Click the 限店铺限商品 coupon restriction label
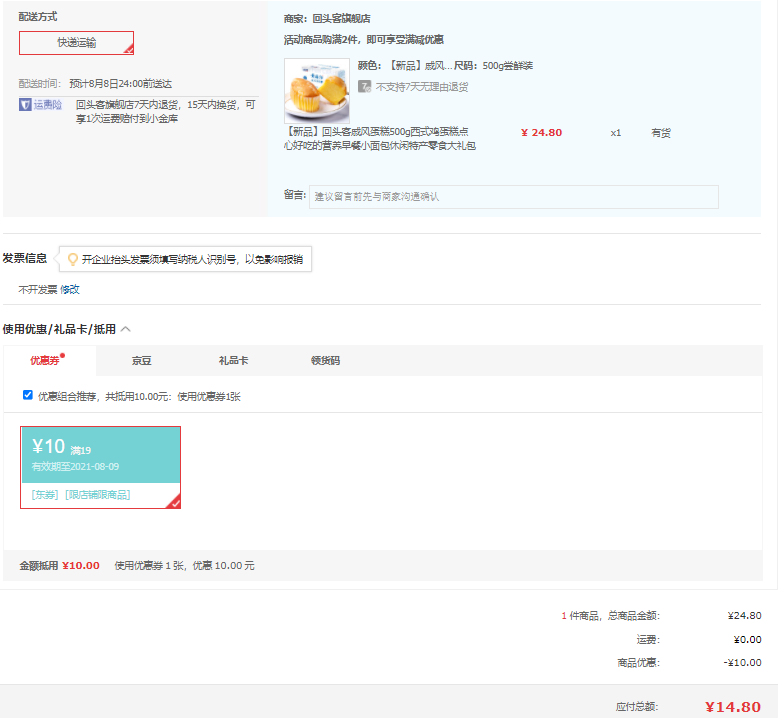Screen dimensions: 782x718 point(98,495)
